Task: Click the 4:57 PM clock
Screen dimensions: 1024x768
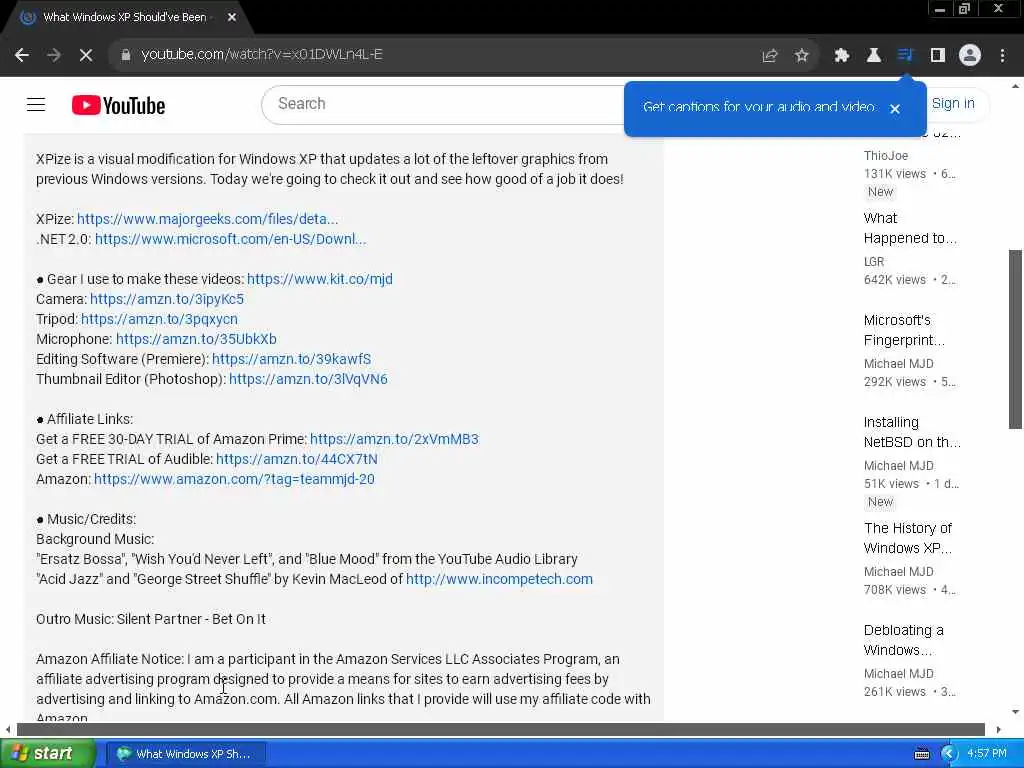Action: [987, 754]
